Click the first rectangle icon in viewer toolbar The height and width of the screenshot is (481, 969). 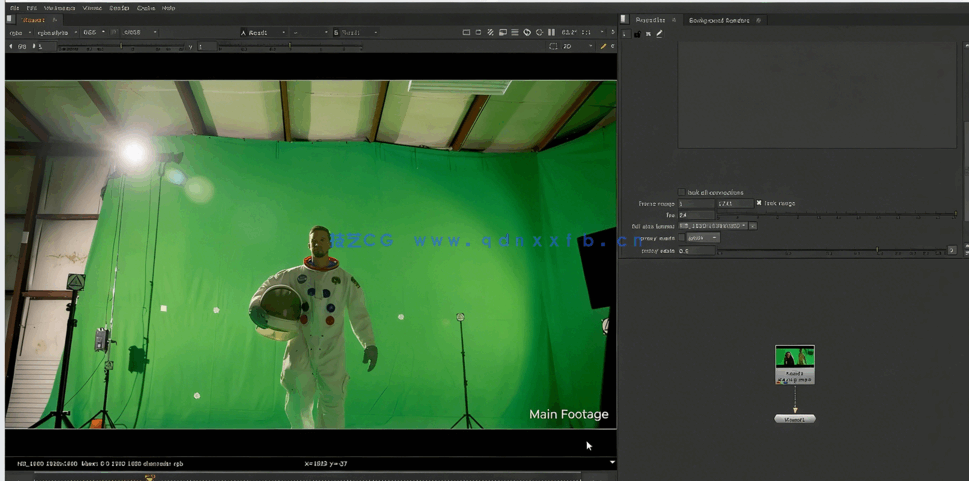466,32
